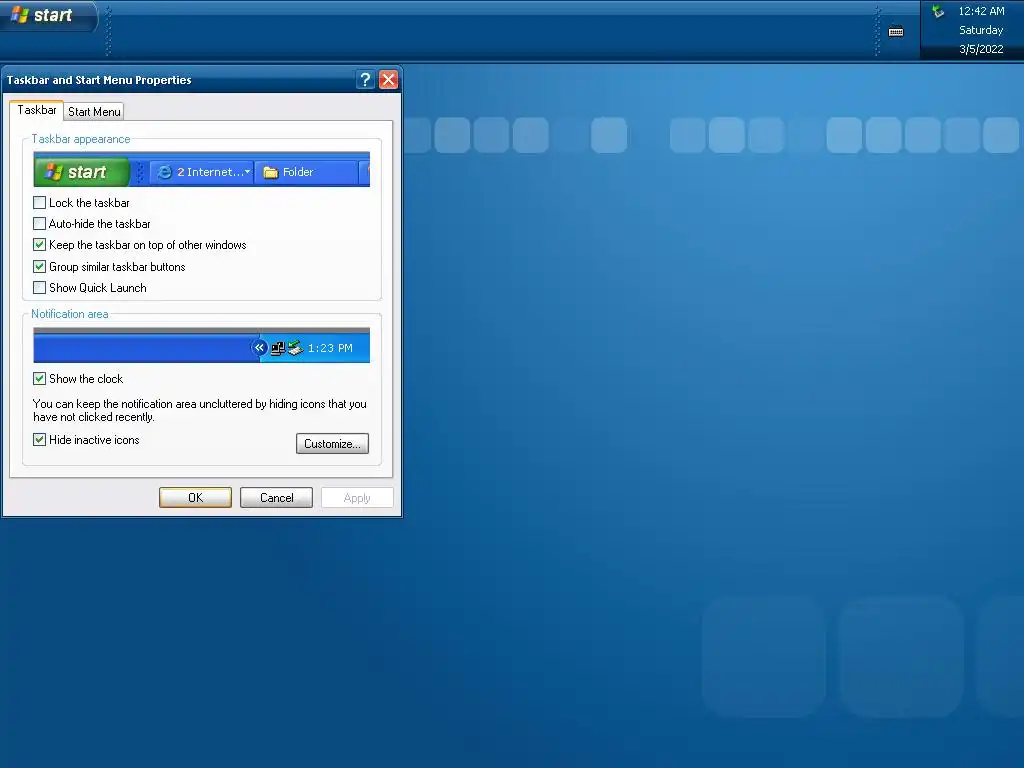Select the Taskbar tab
This screenshot has width=1024, height=768.
37,110
